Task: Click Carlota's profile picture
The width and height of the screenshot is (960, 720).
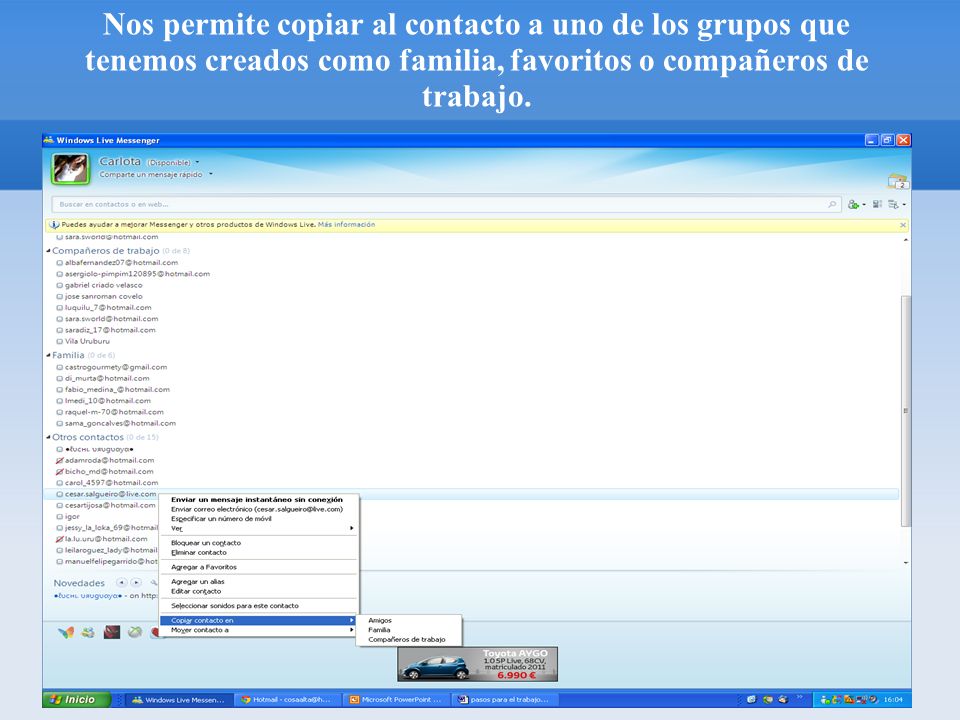Action: click(70, 169)
